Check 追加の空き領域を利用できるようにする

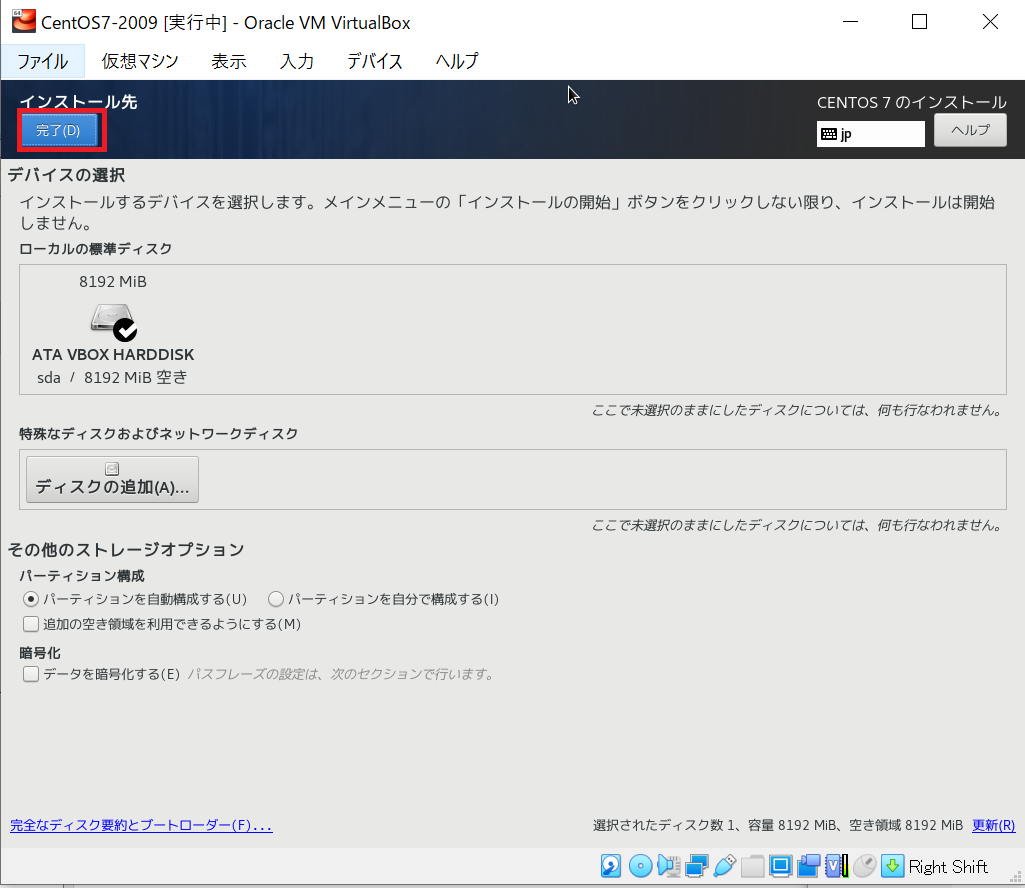tap(29, 624)
